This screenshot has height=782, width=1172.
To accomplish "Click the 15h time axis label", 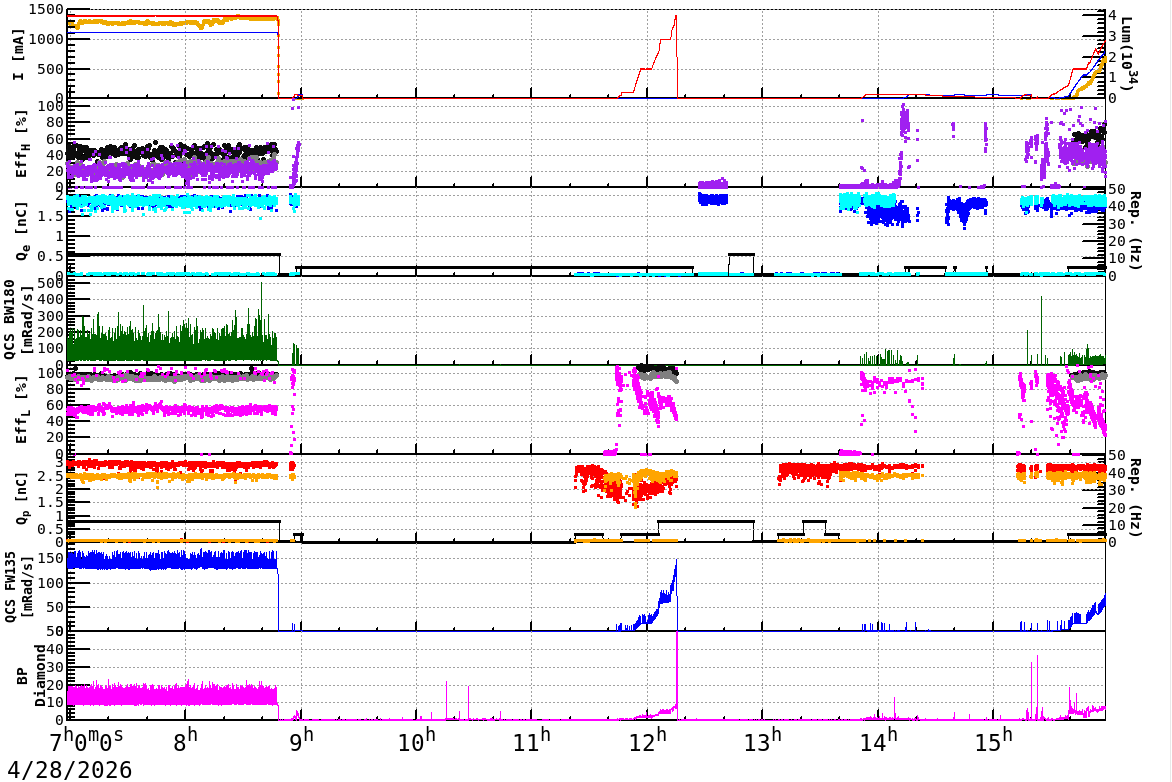I will (x=994, y=741).
